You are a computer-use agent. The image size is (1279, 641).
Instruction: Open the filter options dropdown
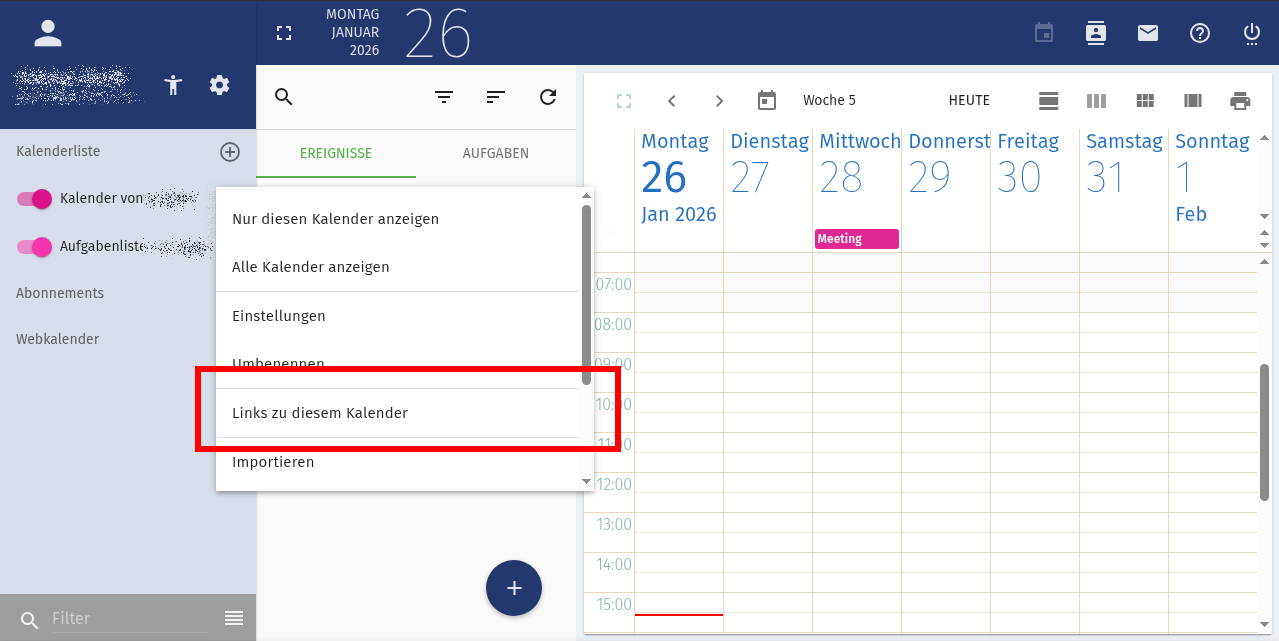444,97
